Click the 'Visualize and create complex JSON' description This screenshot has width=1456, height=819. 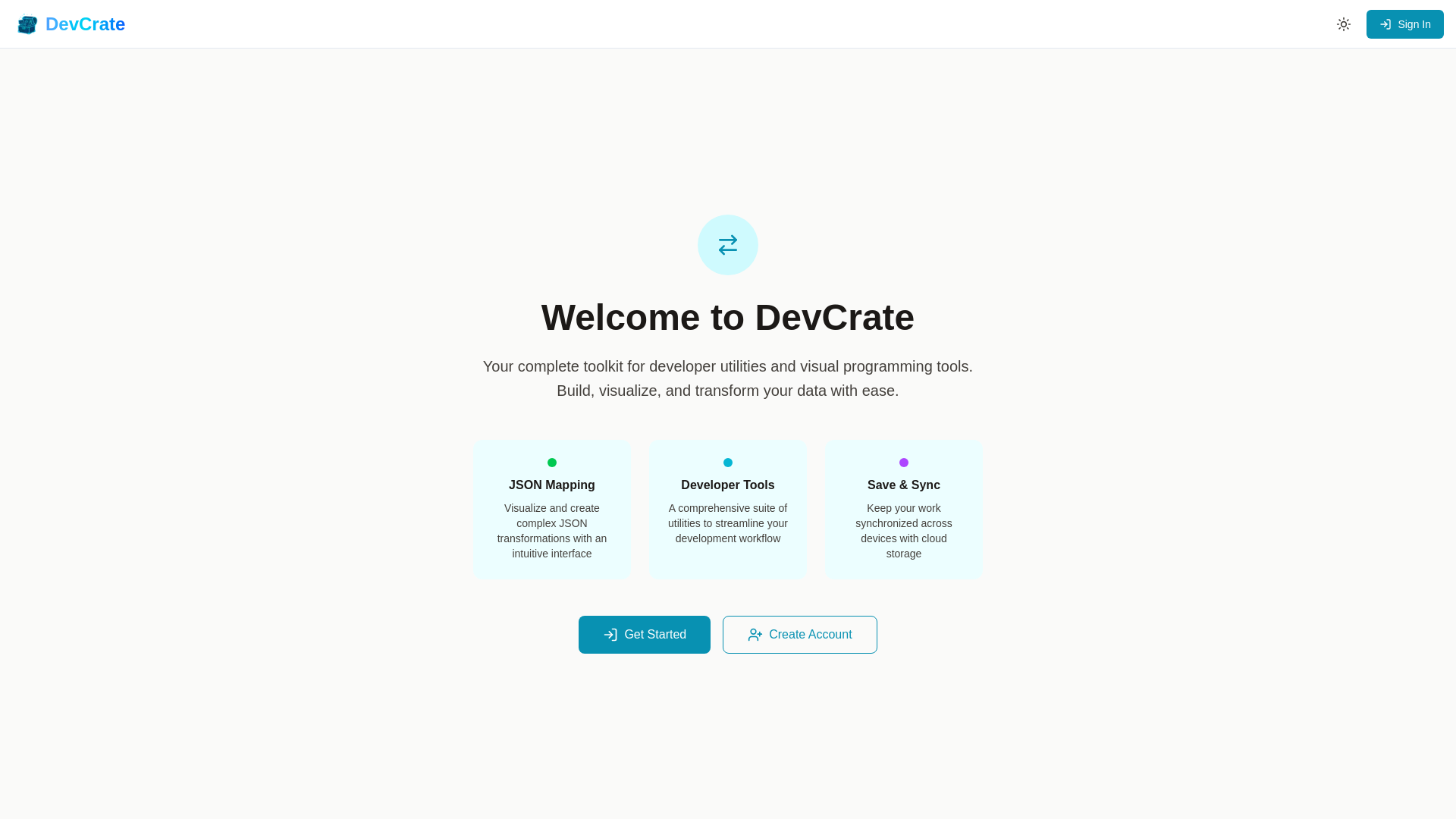[x=552, y=531]
